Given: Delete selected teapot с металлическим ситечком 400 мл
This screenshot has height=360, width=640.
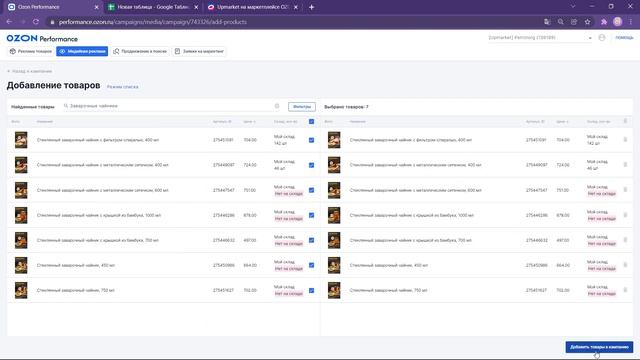Looking at the screenshot, I should [625, 165].
